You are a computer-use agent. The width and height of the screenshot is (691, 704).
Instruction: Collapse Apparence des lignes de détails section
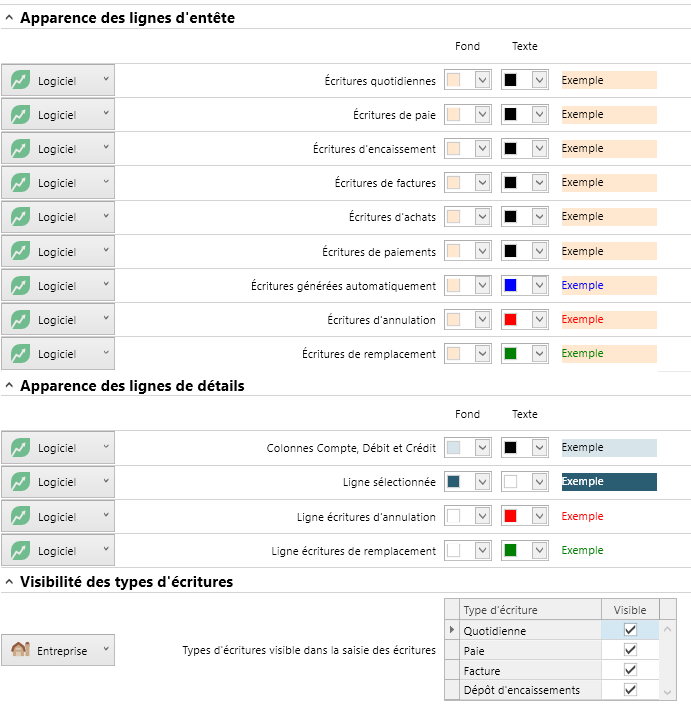coord(9,386)
